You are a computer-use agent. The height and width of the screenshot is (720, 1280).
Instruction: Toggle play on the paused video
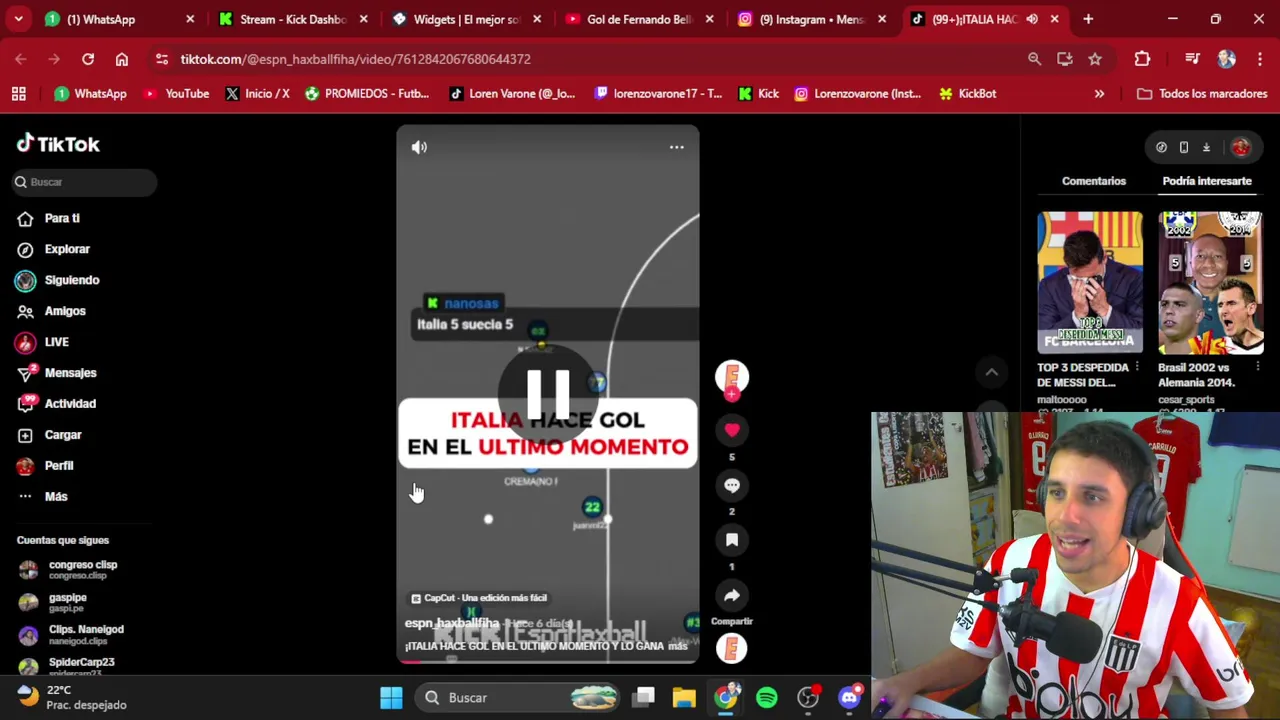(548, 393)
